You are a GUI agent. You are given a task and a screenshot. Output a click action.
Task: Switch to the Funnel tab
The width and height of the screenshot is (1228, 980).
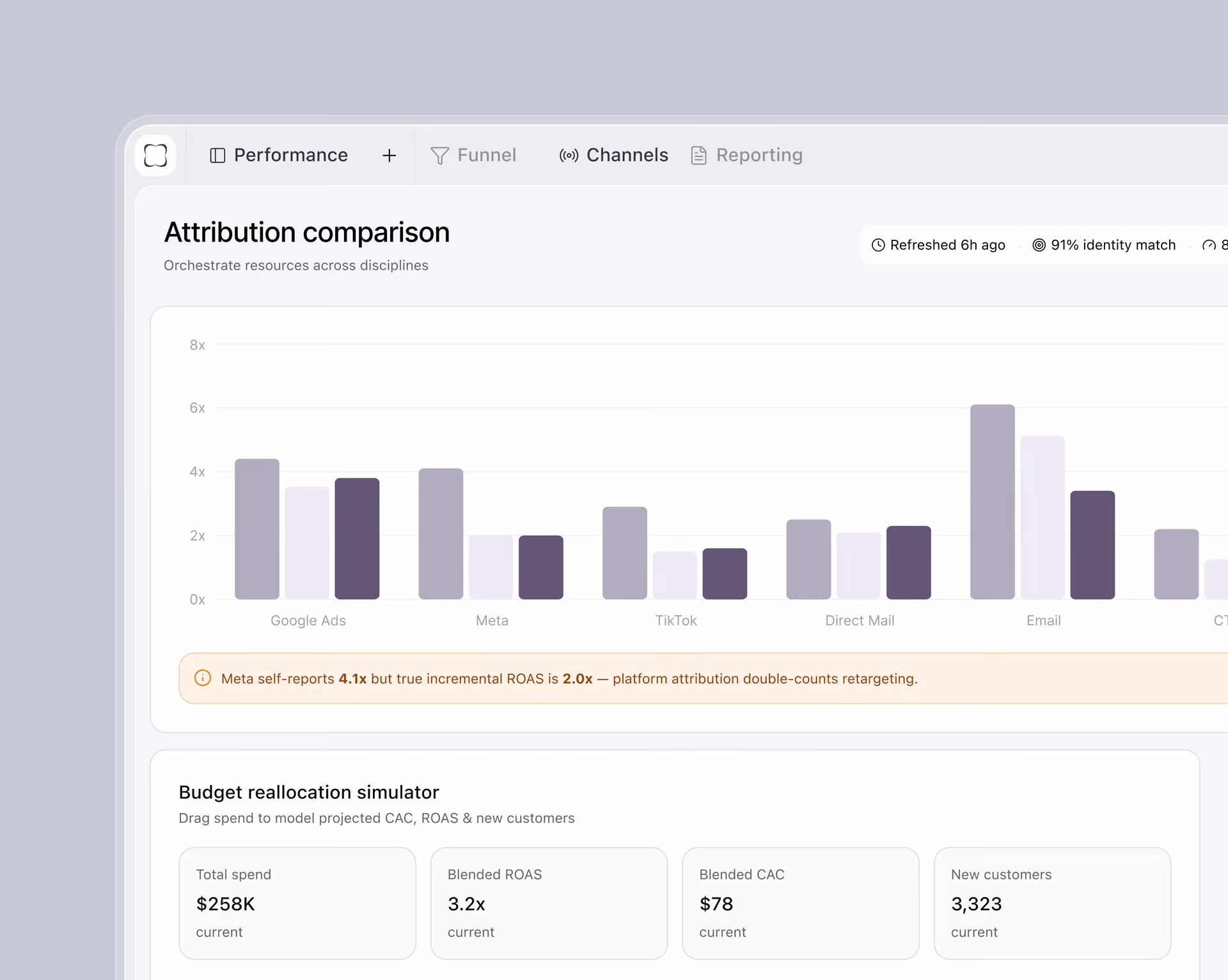click(473, 155)
